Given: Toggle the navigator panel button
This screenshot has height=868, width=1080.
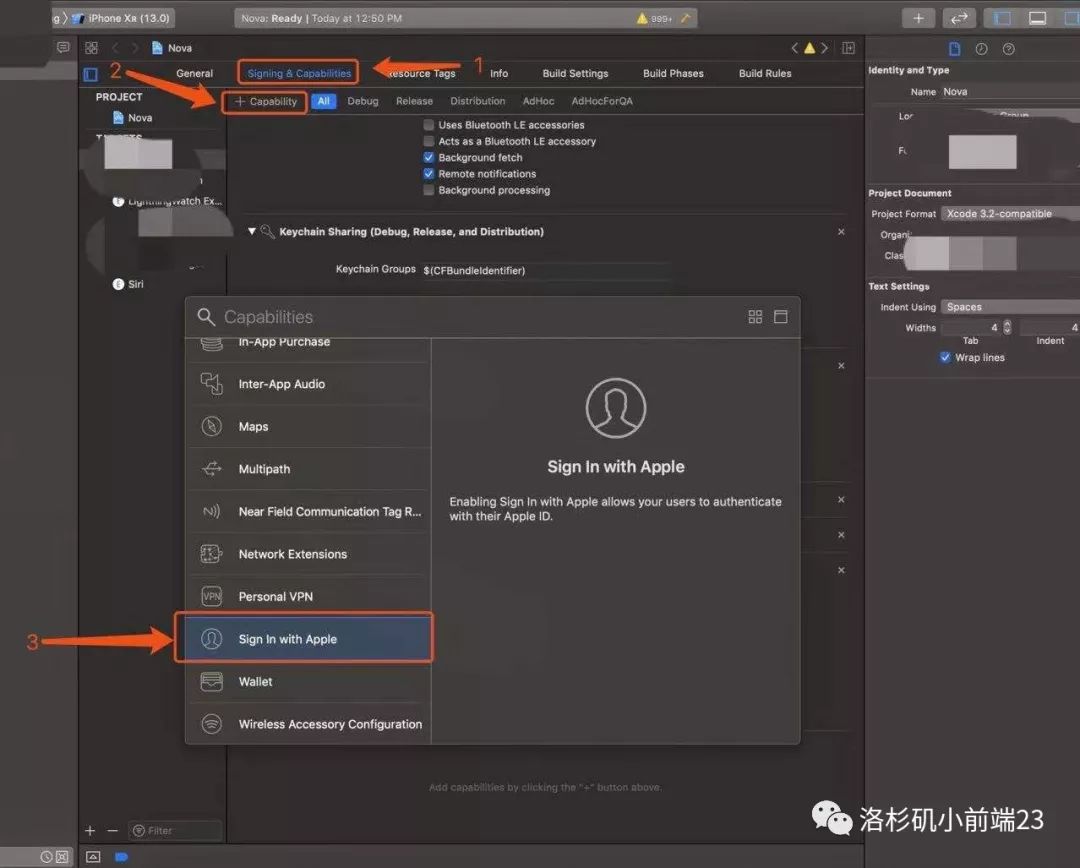Looking at the screenshot, I should click(1001, 18).
